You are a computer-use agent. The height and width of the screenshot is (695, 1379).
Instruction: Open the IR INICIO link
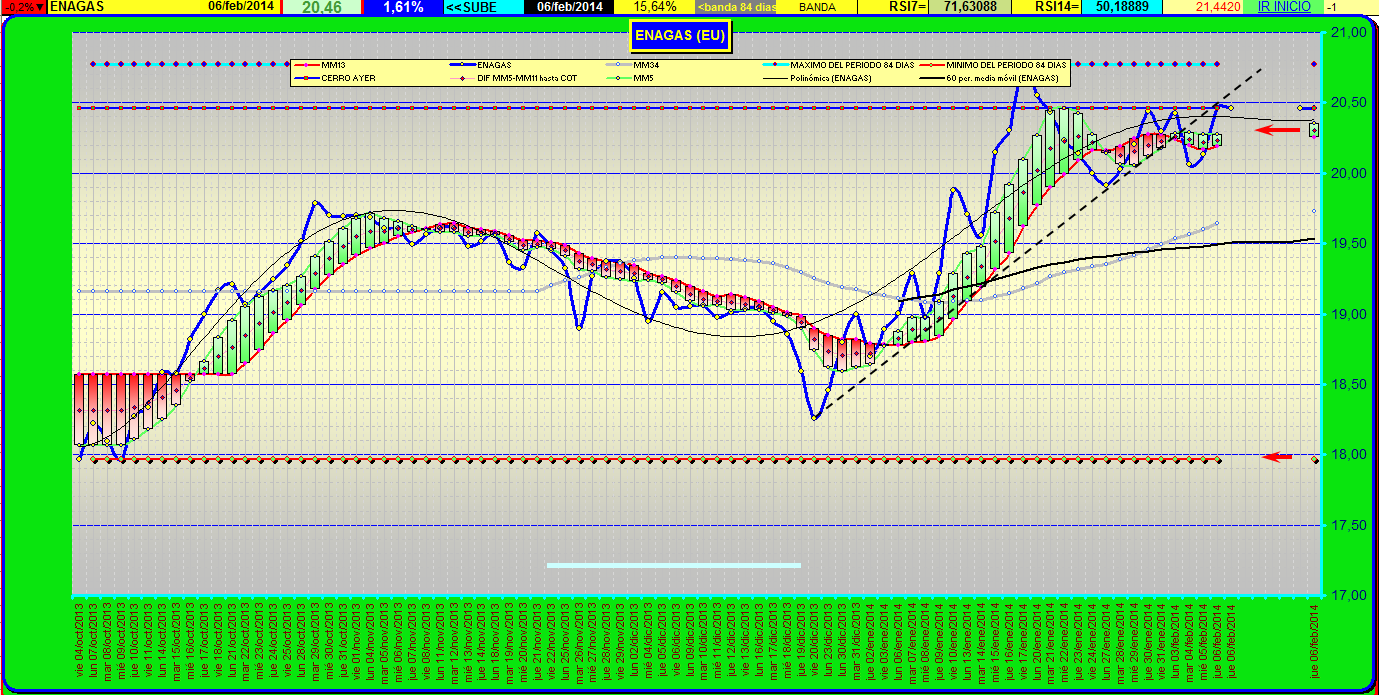(1283, 7)
